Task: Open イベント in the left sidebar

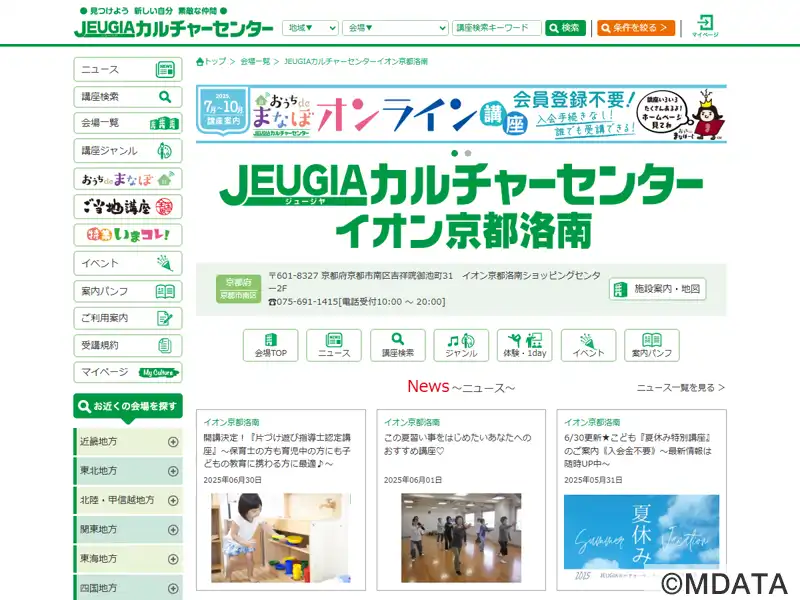Action: coord(128,263)
